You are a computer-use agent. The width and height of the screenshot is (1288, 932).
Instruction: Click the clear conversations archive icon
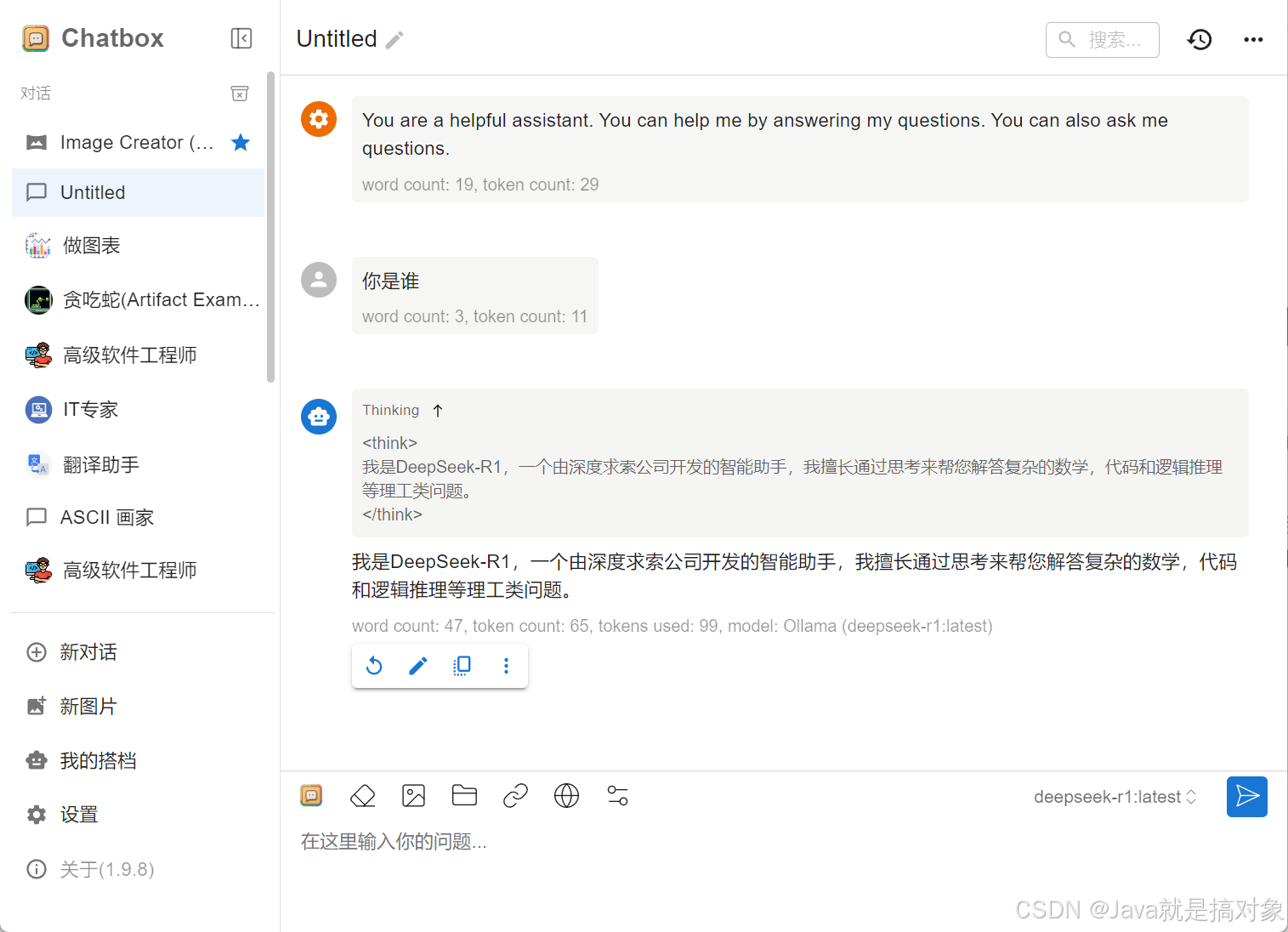point(240,94)
